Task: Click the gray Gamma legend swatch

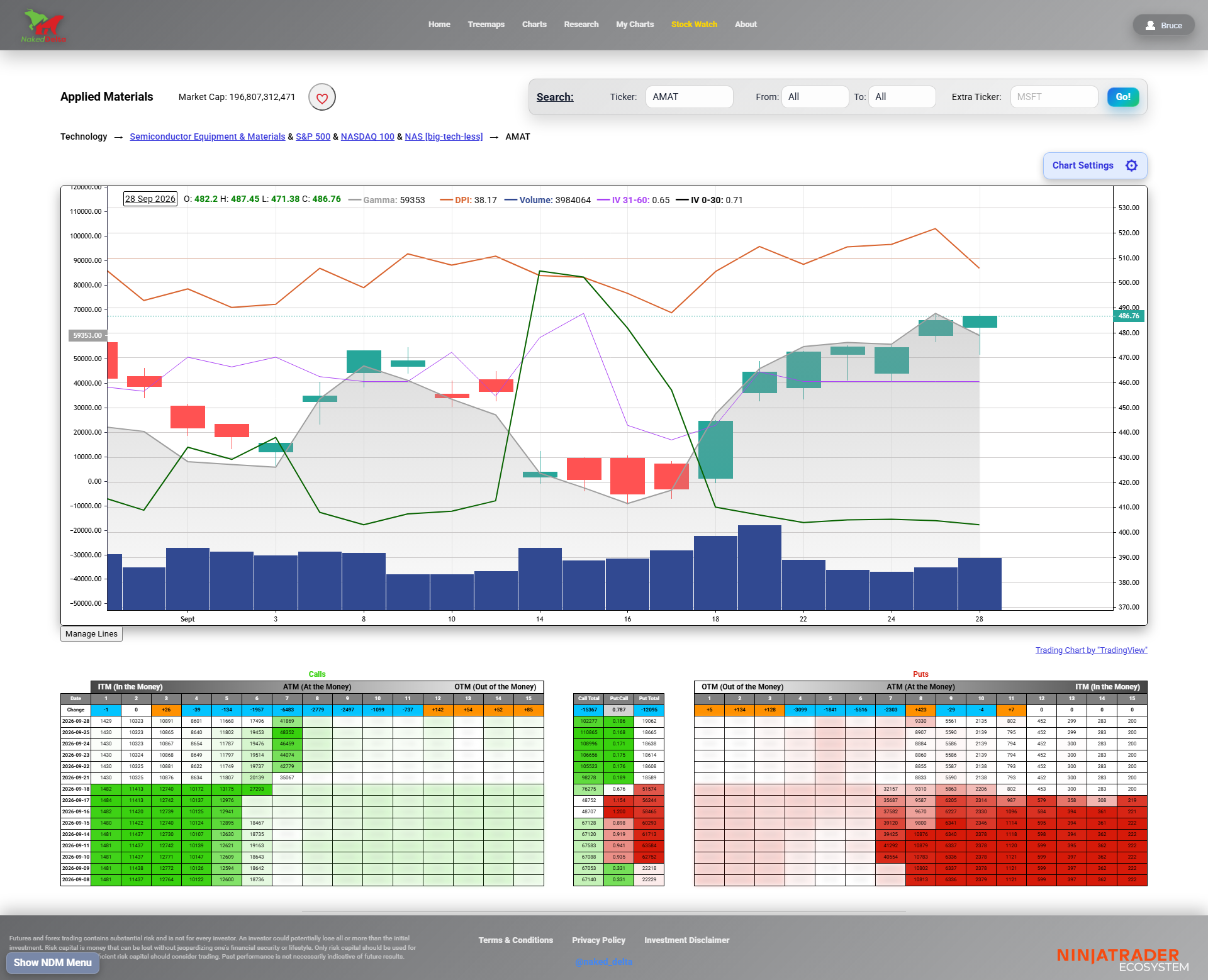Action: (x=354, y=200)
